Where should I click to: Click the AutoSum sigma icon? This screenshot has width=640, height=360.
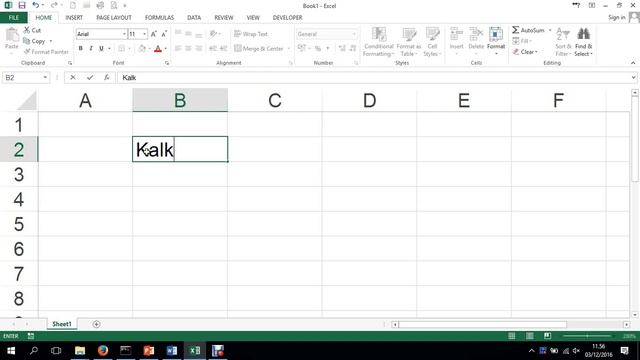pos(516,30)
